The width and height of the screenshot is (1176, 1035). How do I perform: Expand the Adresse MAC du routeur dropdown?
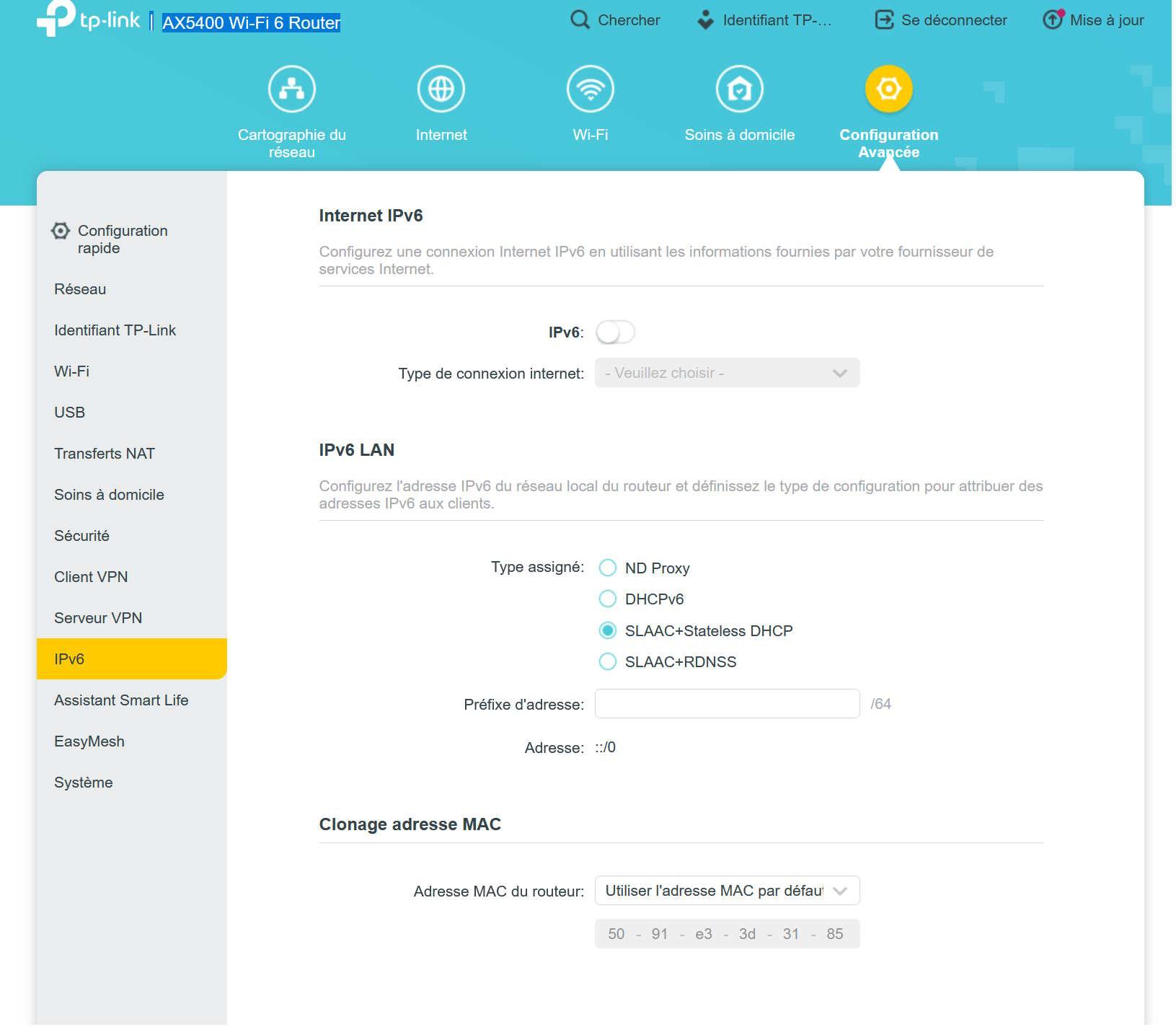(727, 891)
